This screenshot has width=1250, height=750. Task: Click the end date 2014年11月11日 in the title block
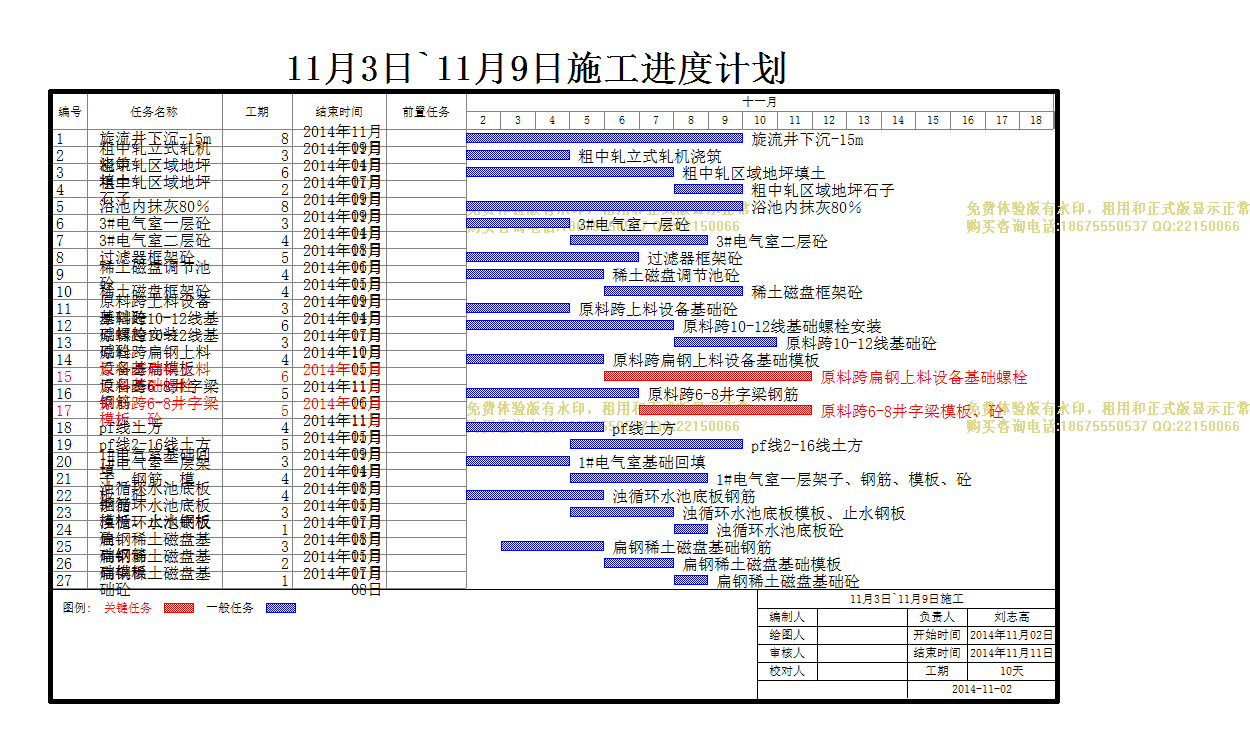(x=1011, y=653)
